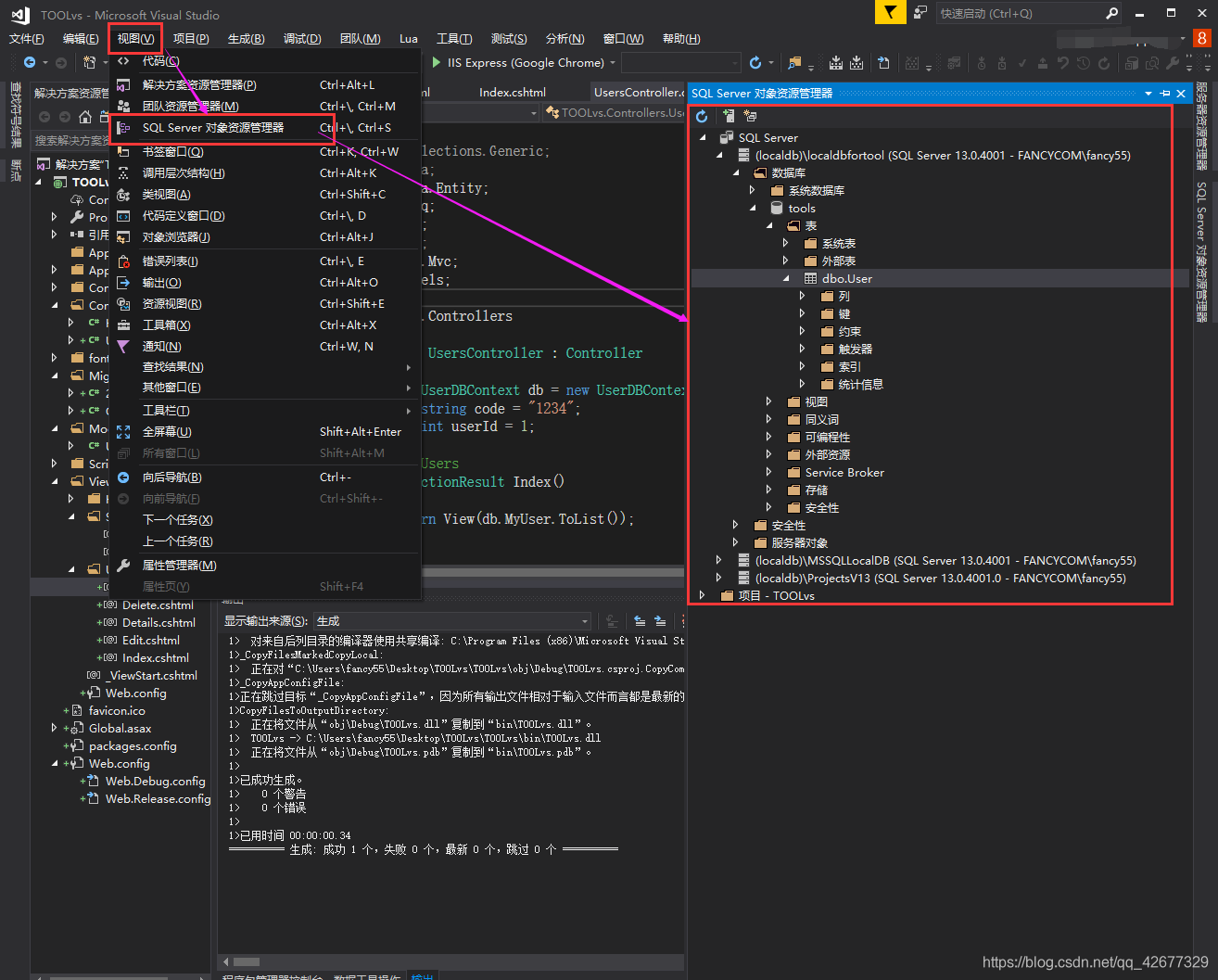Click Add SQL Server icon in object explorer toolbar
Screen dimensions: 1218x980
pyautogui.click(x=729, y=116)
